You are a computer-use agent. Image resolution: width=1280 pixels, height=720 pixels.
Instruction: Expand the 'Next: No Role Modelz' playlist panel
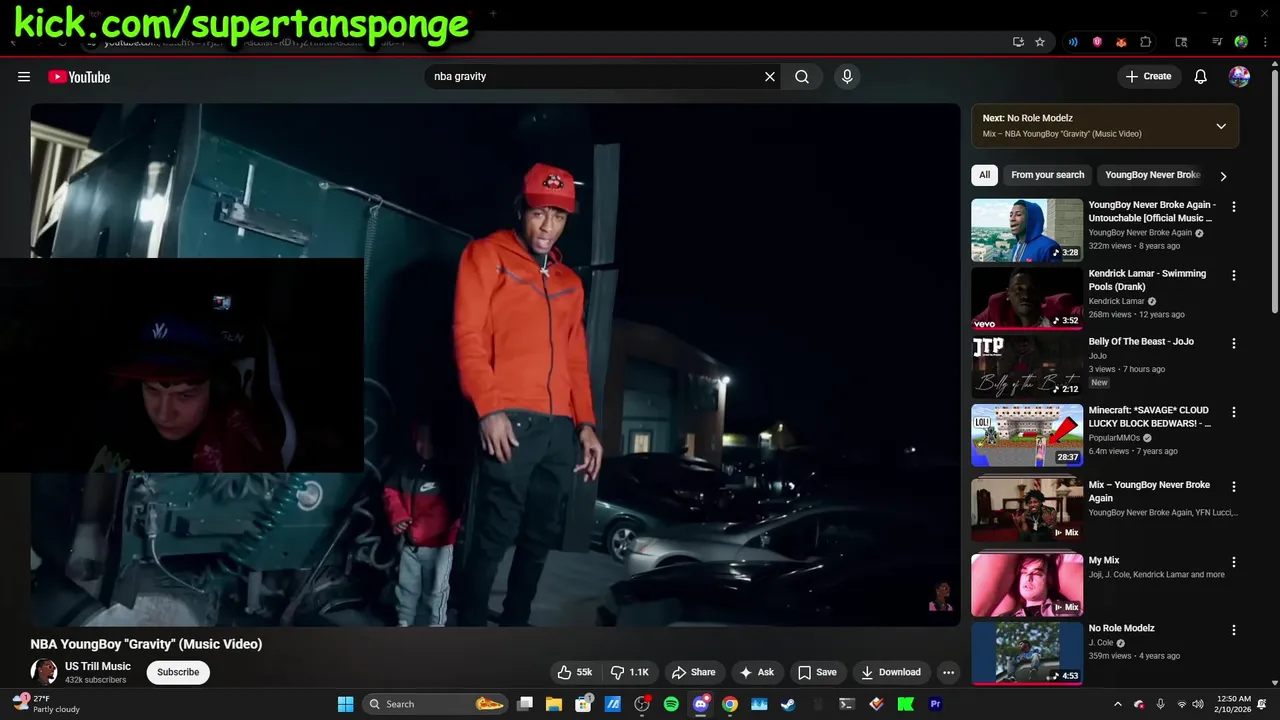[x=1221, y=126]
